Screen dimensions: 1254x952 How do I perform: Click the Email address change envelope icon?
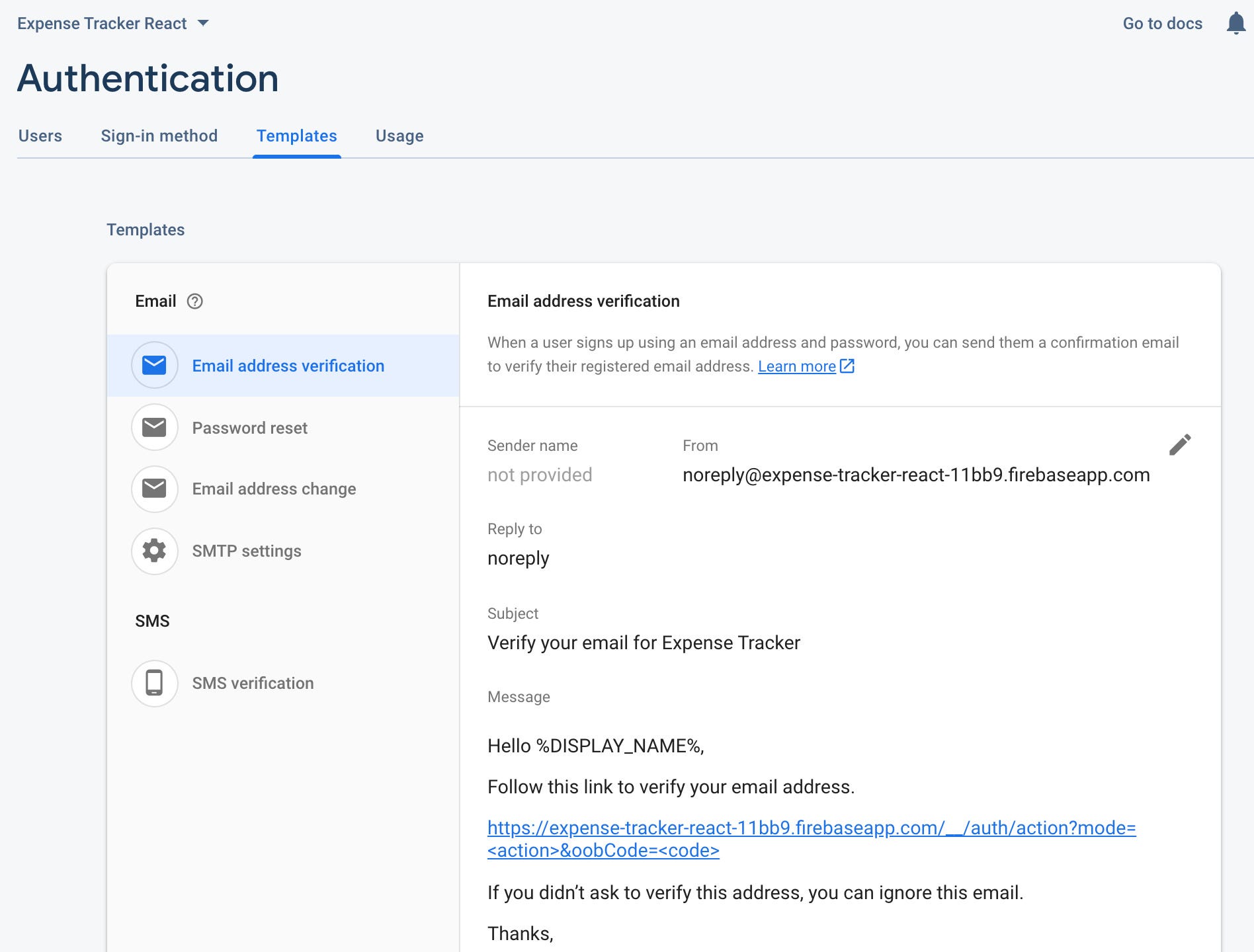[x=155, y=489]
